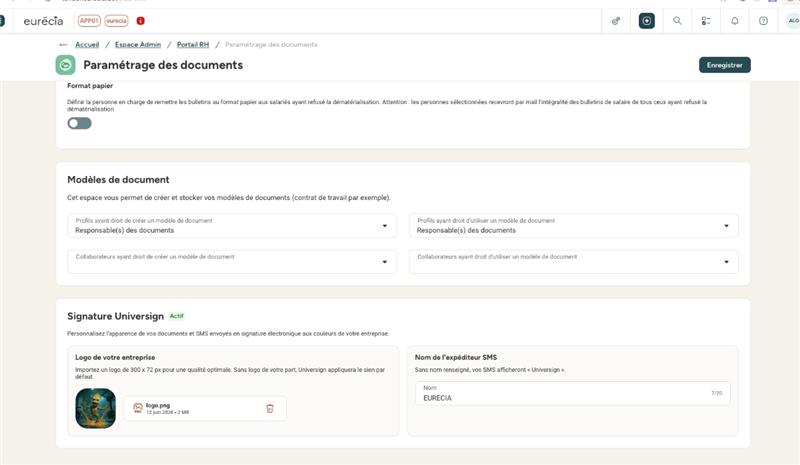
Task: Open Profils ayant droit de créer dropdown
Action: click(232, 226)
